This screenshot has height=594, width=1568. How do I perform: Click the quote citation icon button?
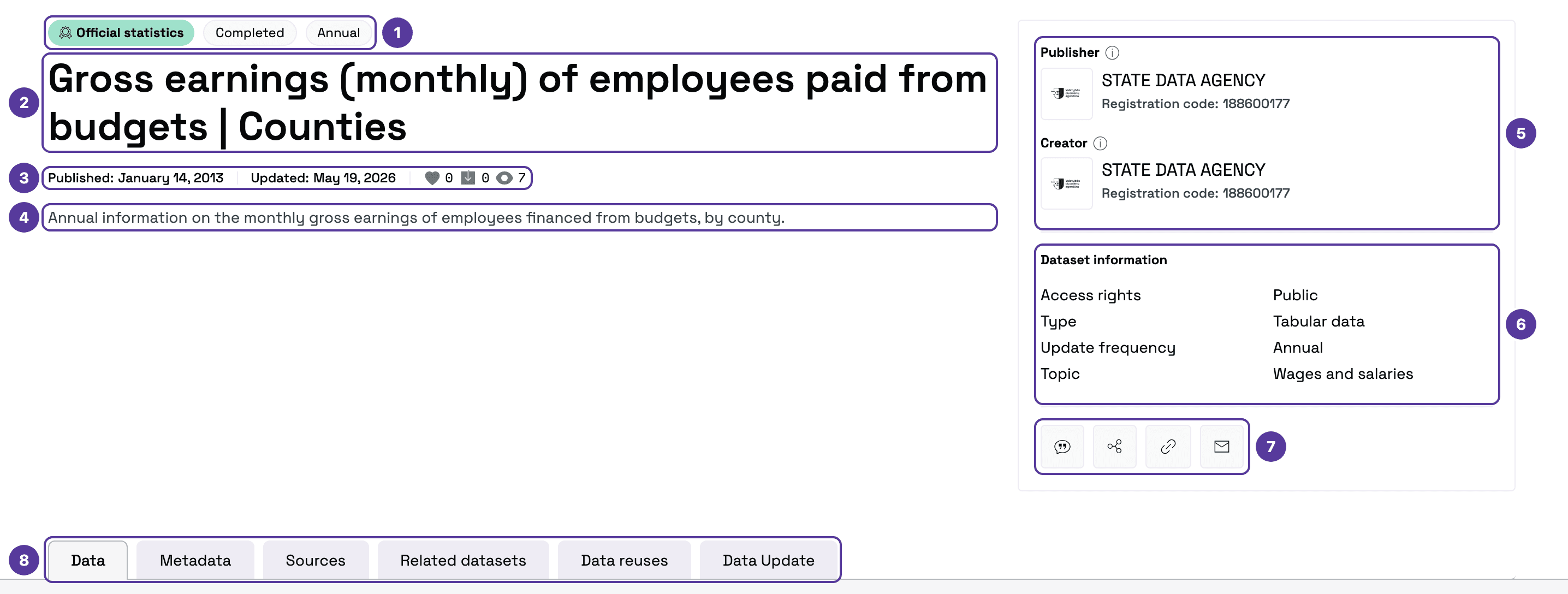point(1062,447)
